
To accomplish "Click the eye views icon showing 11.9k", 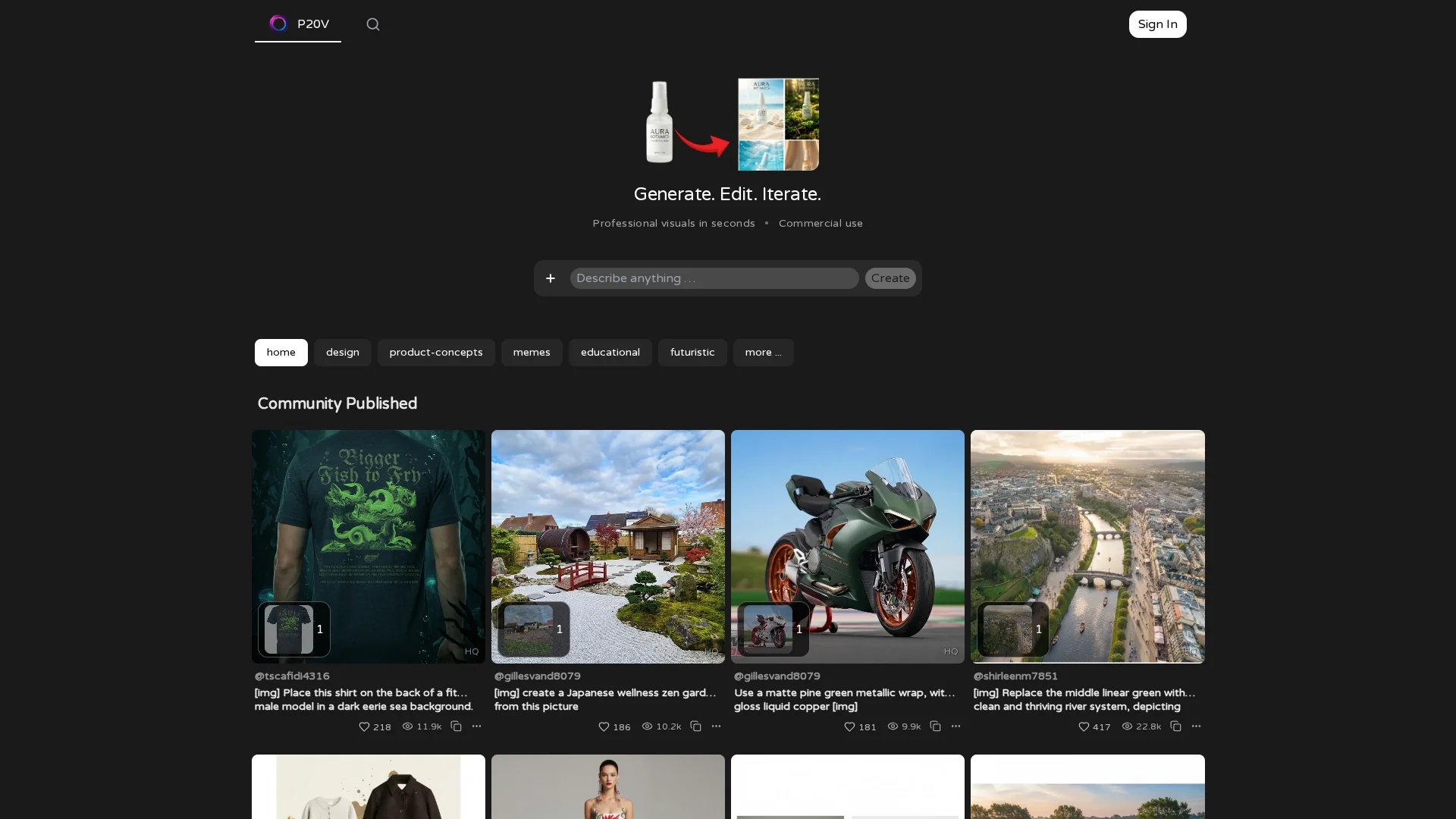I will point(408,726).
